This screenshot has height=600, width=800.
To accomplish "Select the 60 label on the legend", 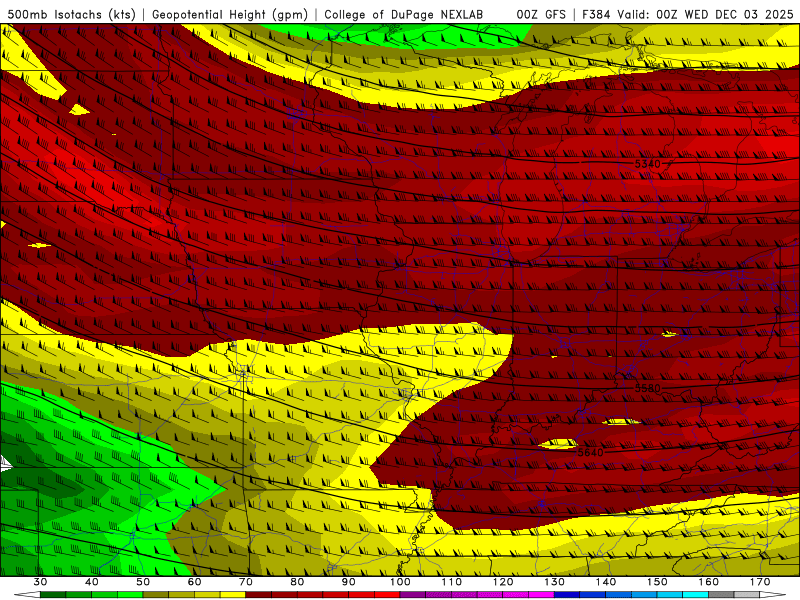I will pyautogui.click(x=194, y=582).
